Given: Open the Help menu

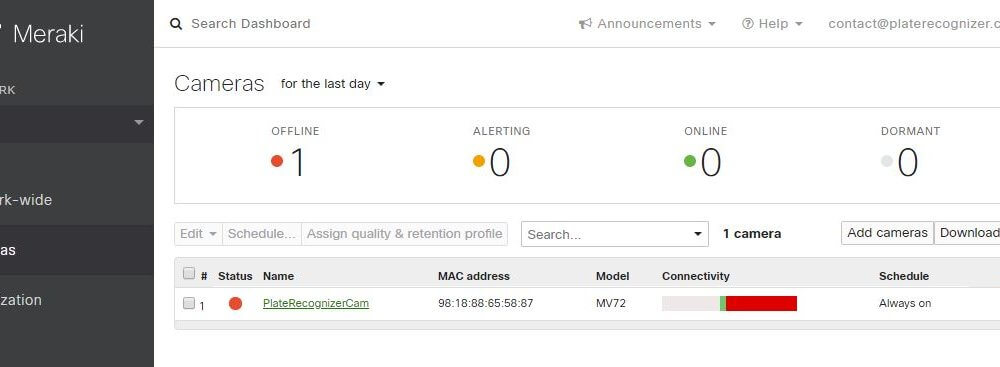Looking at the screenshot, I should (x=772, y=24).
